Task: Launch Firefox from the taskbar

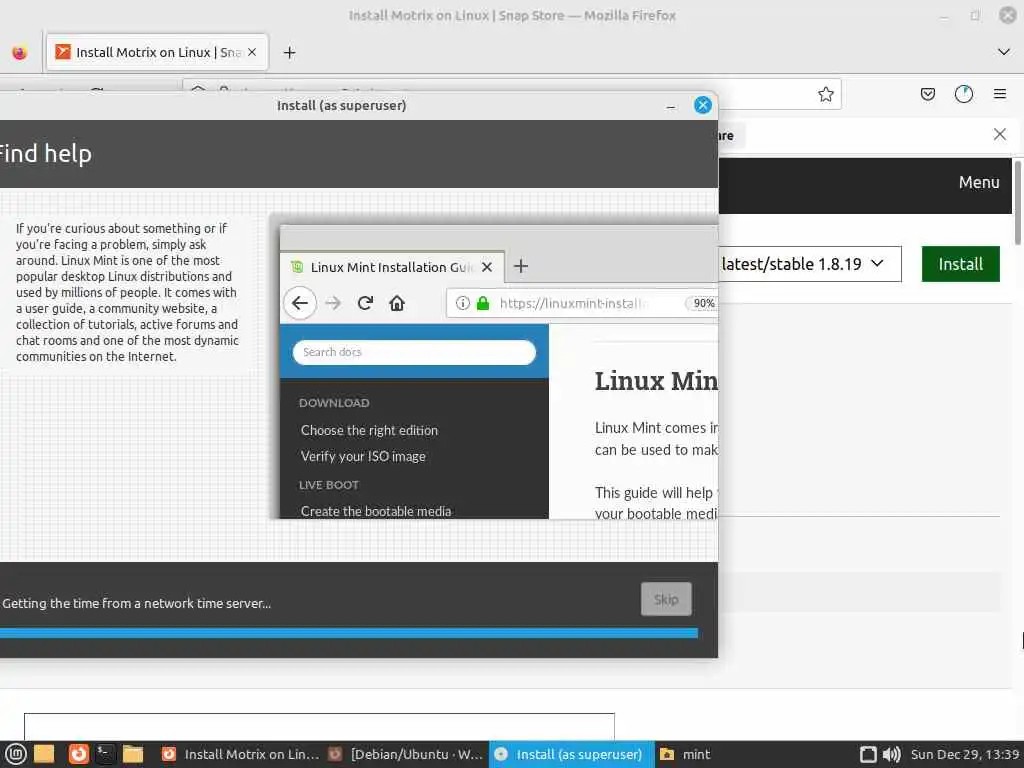Action: pos(78,754)
